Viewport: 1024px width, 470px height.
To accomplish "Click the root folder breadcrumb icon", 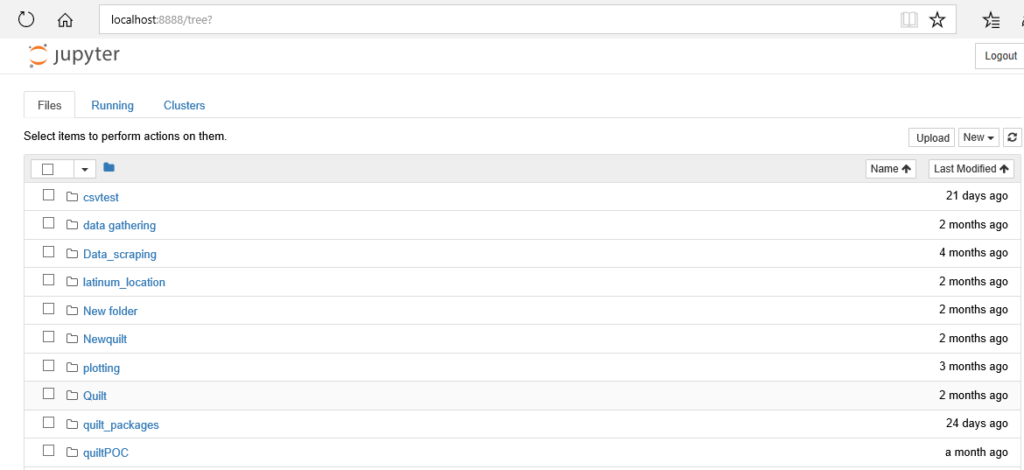I will [108, 168].
